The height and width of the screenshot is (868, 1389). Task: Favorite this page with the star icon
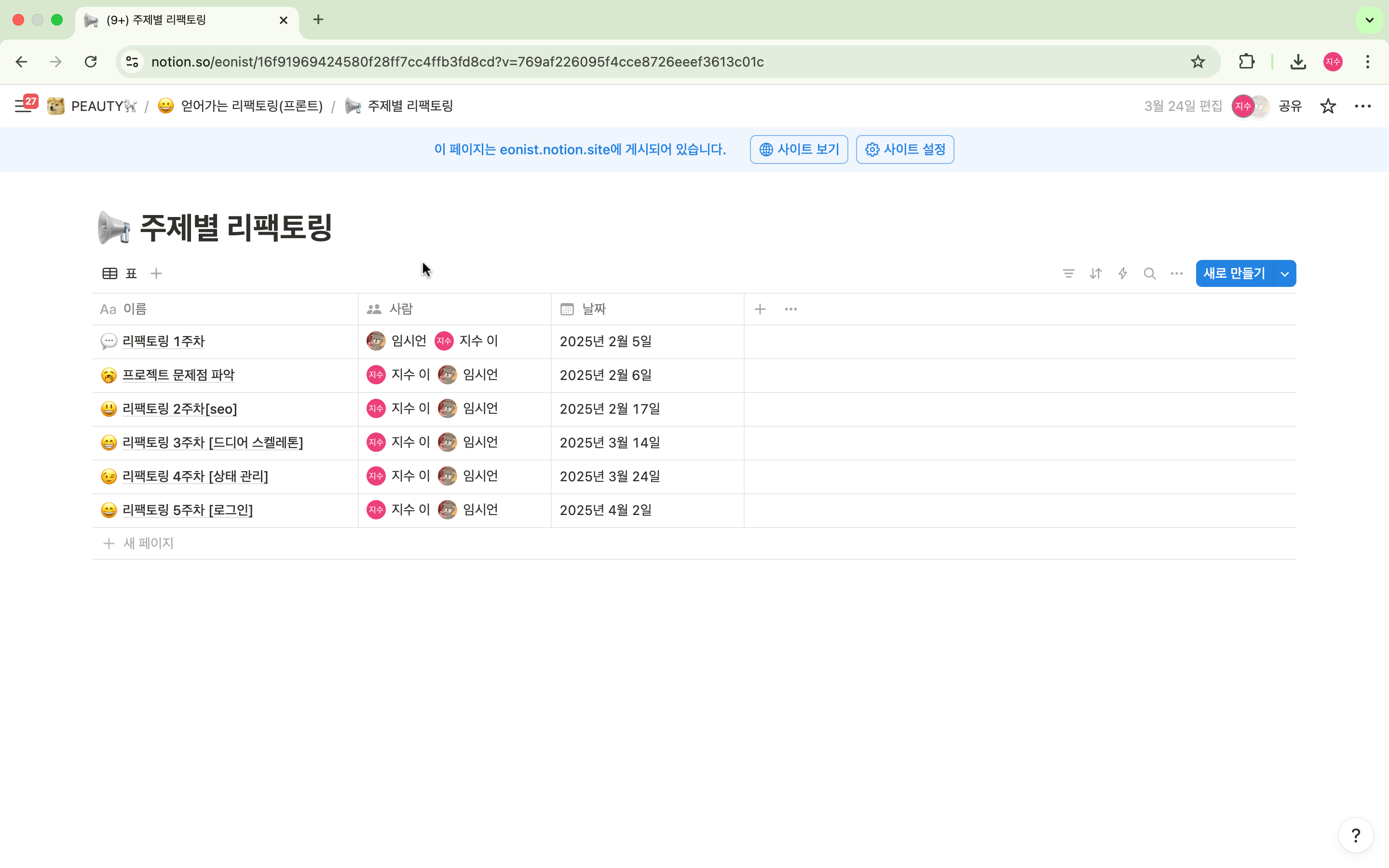click(1328, 106)
